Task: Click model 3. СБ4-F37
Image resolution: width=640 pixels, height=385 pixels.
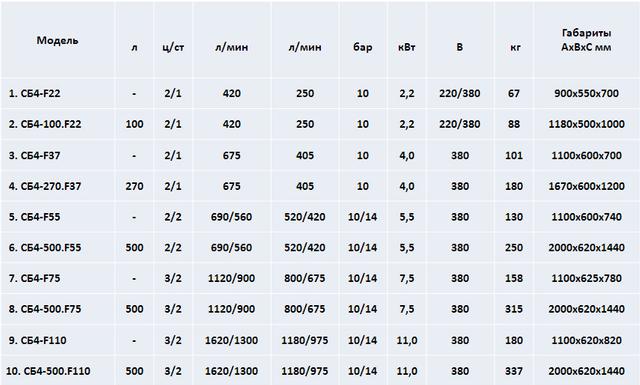Action: 34,156
